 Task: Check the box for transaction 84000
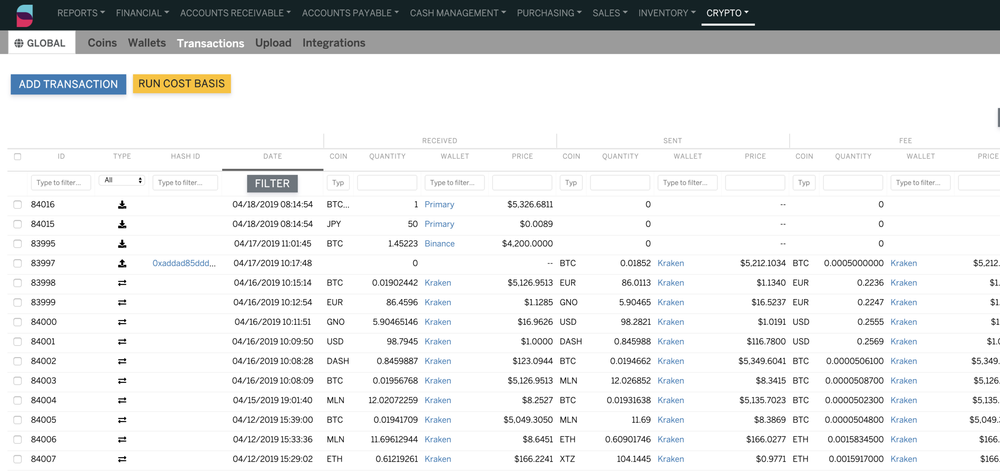[18, 322]
